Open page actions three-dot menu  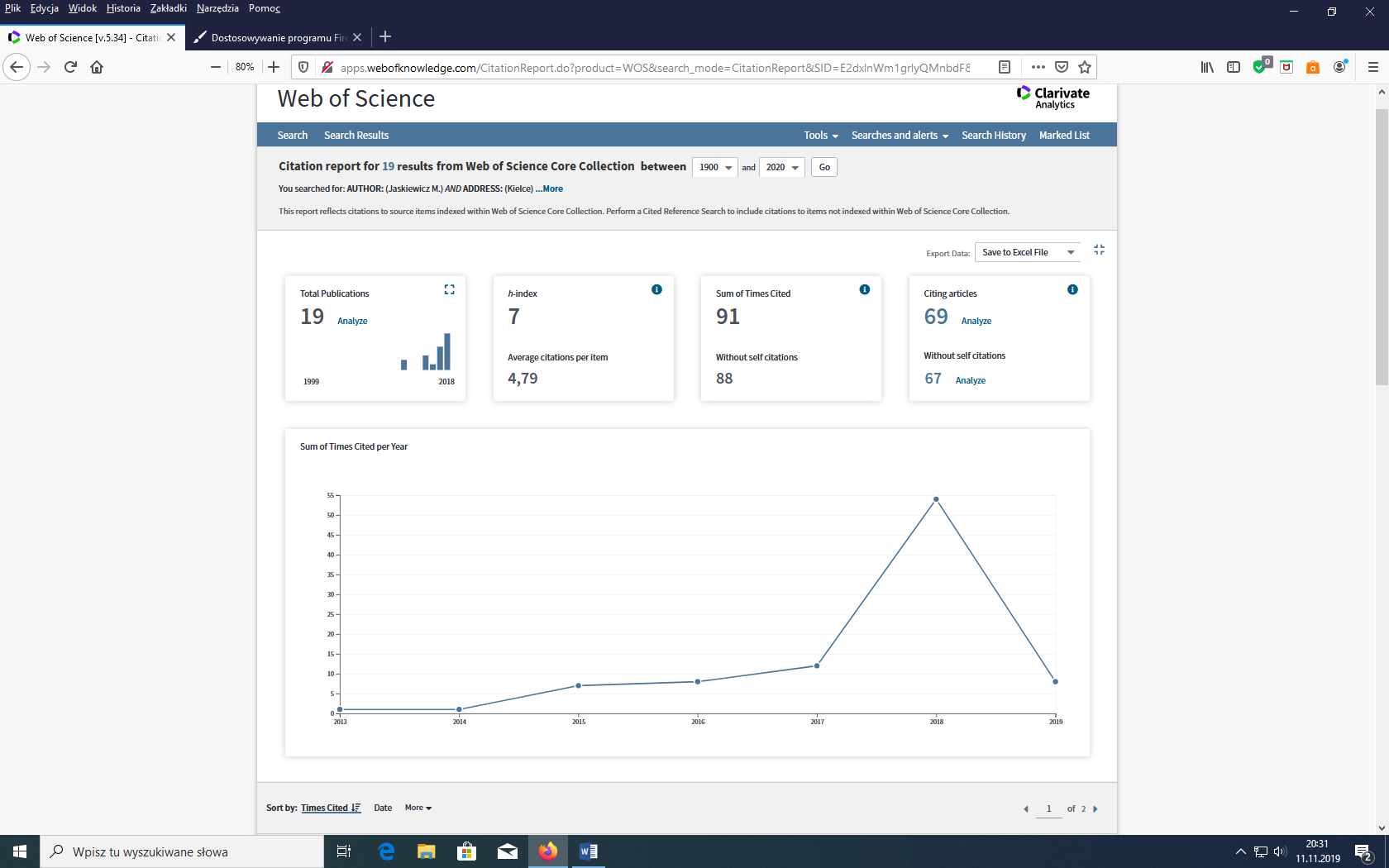pyautogui.click(x=1038, y=67)
